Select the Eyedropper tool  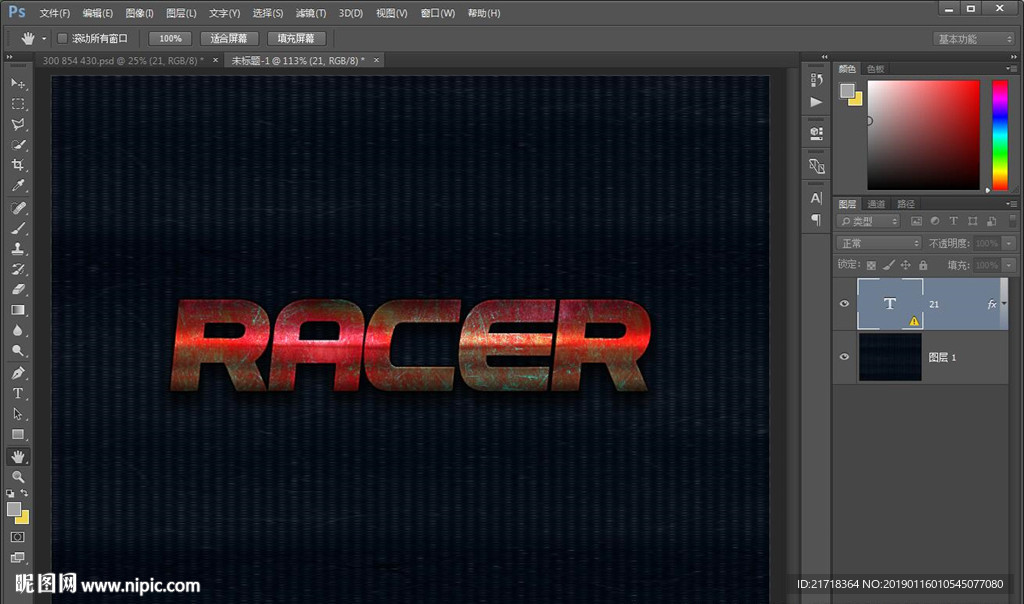[x=18, y=186]
